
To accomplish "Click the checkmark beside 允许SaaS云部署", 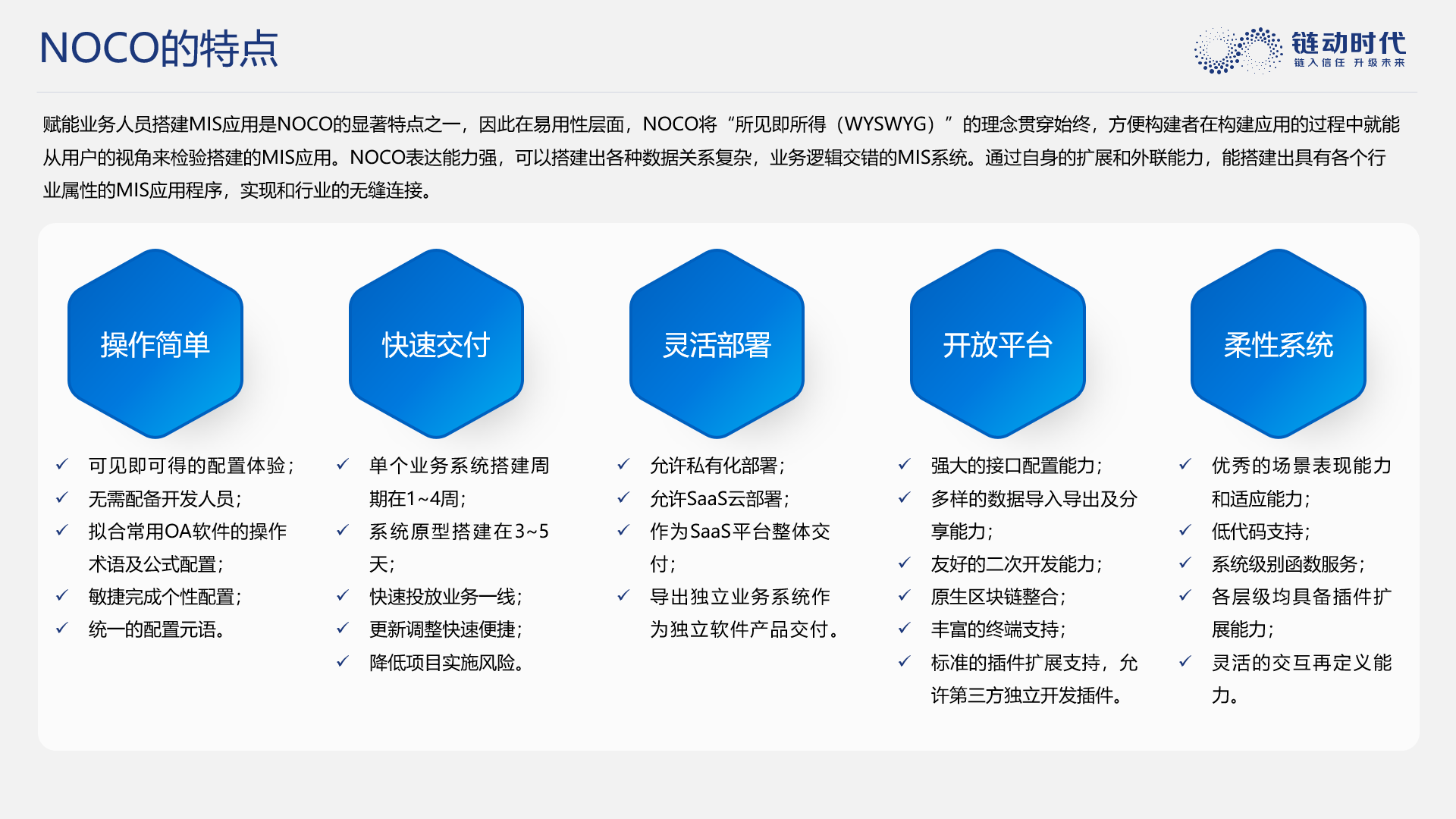I will [x=623, y=497].
